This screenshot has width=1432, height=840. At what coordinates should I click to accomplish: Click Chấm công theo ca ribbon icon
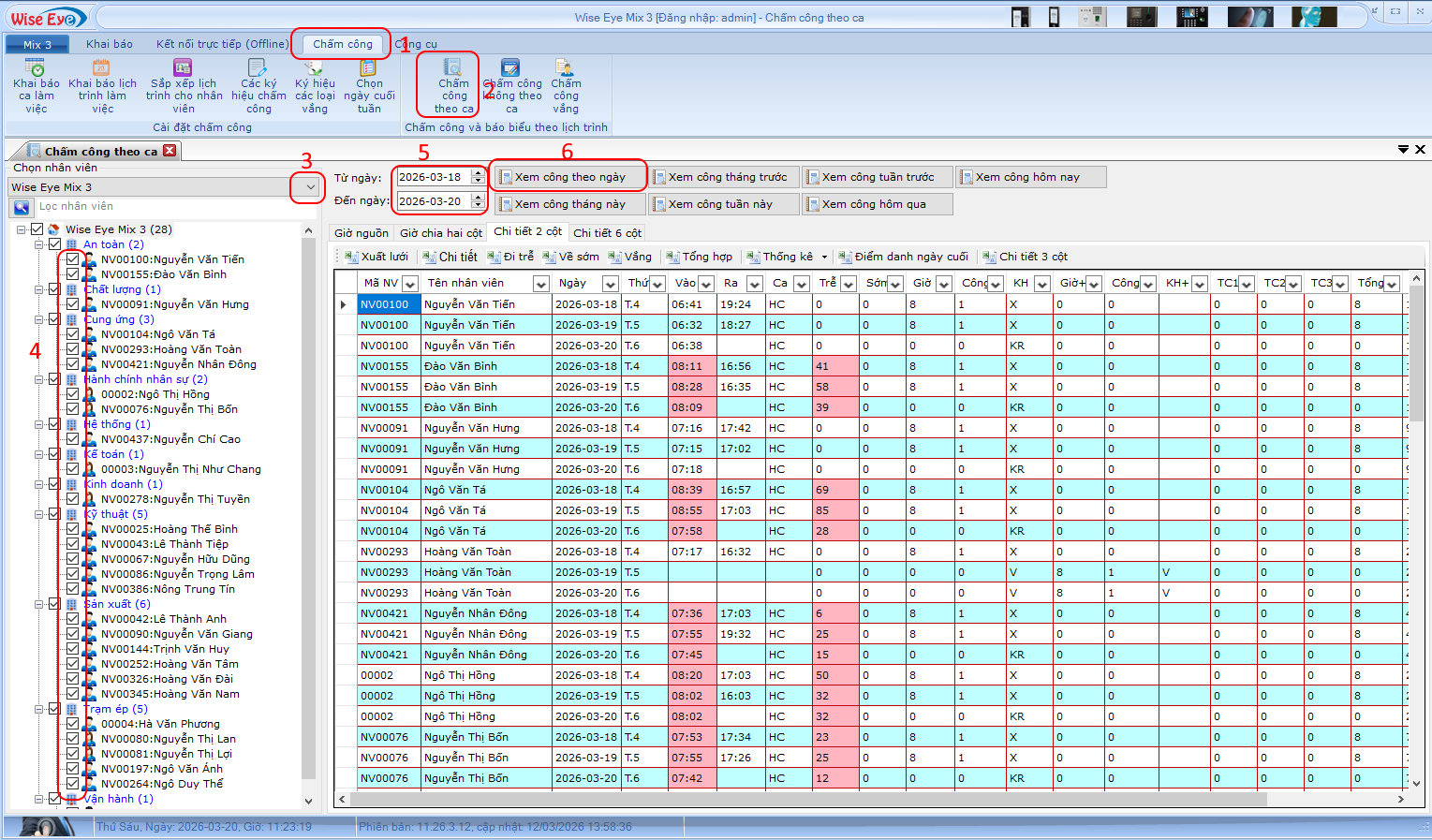[x=453, y=68]
